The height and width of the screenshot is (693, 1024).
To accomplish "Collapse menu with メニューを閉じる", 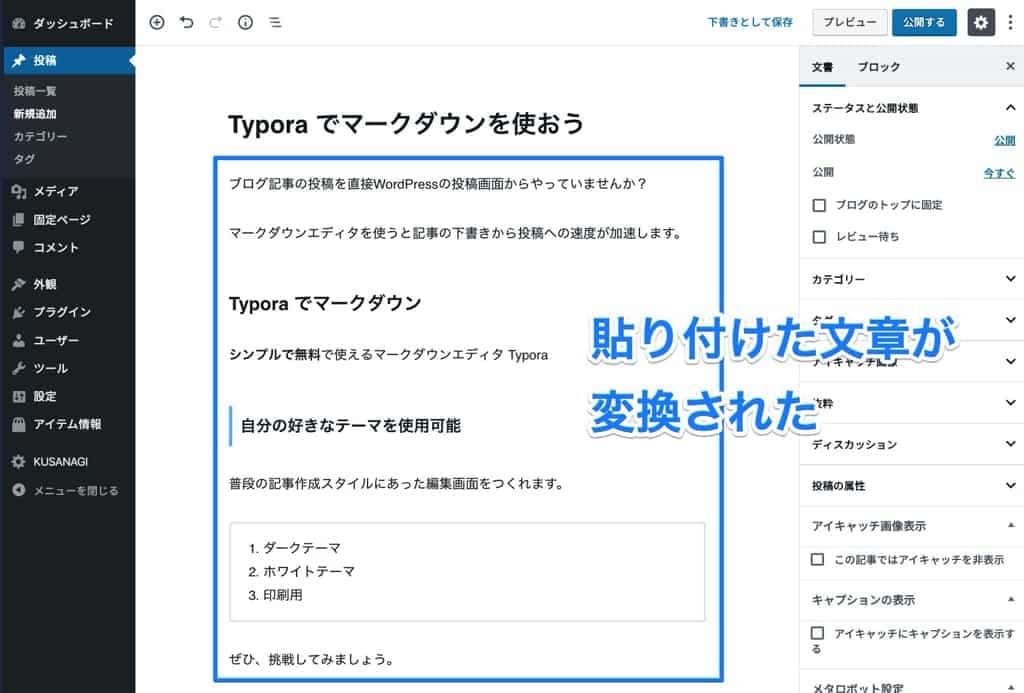I will [x=67, y=491].
